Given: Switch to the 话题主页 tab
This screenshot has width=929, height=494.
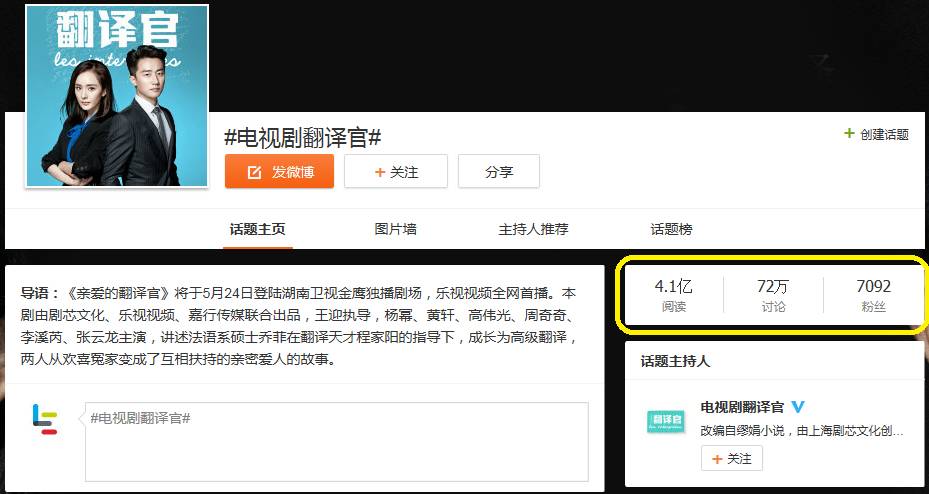Looking at the screenshot, I should 258,229.
